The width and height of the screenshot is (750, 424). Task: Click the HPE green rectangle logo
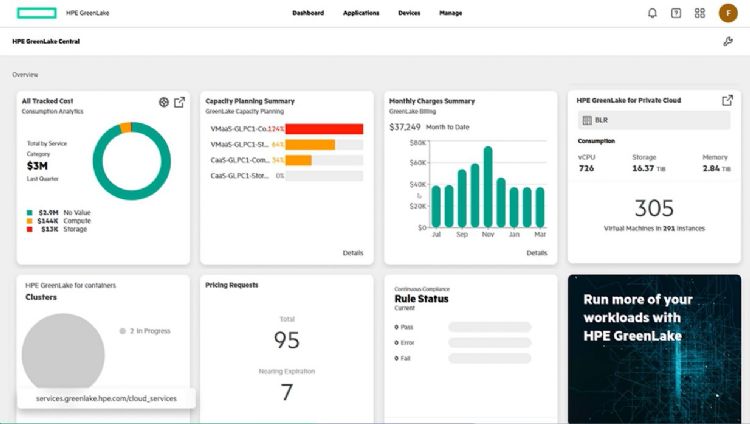pos(37,13)
